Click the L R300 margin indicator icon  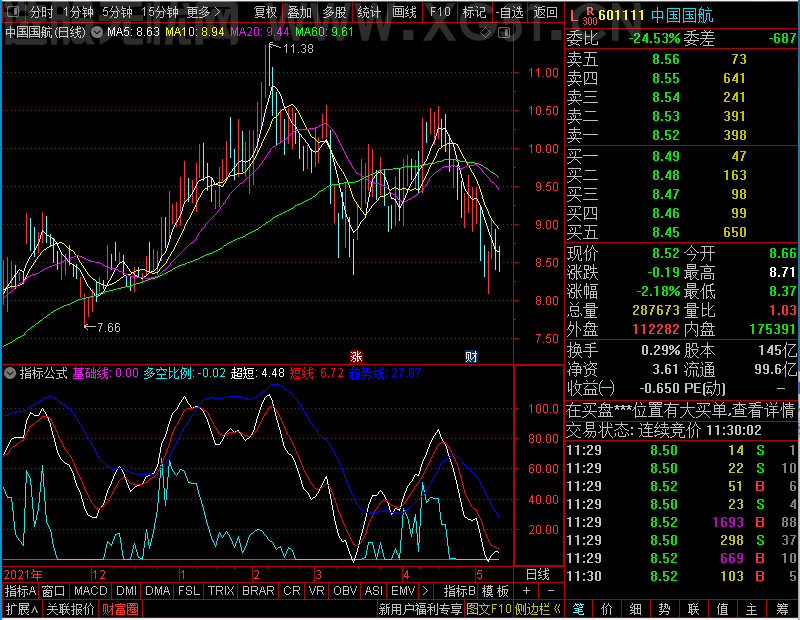[x=583, y=16]
